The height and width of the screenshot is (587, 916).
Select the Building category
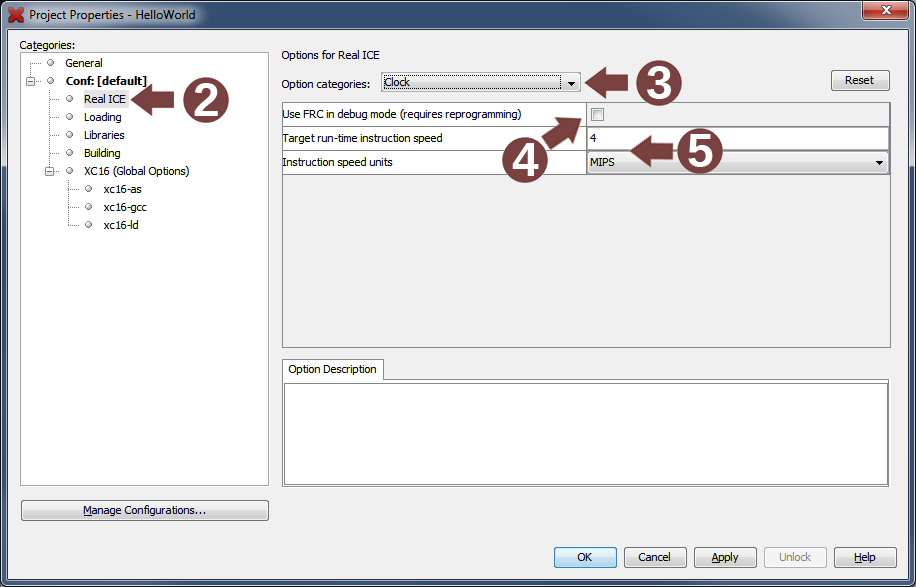(102, 153)
